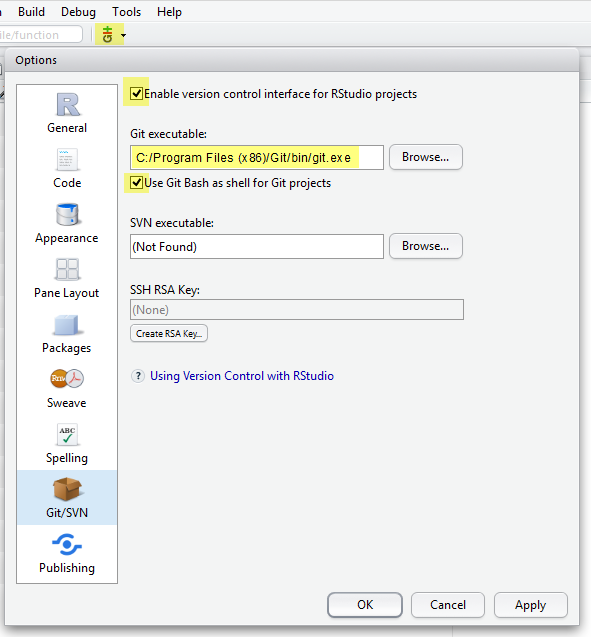Click the go to file/function search box
This screenshot has height=637, width=591.
click(x=40, y=35)
